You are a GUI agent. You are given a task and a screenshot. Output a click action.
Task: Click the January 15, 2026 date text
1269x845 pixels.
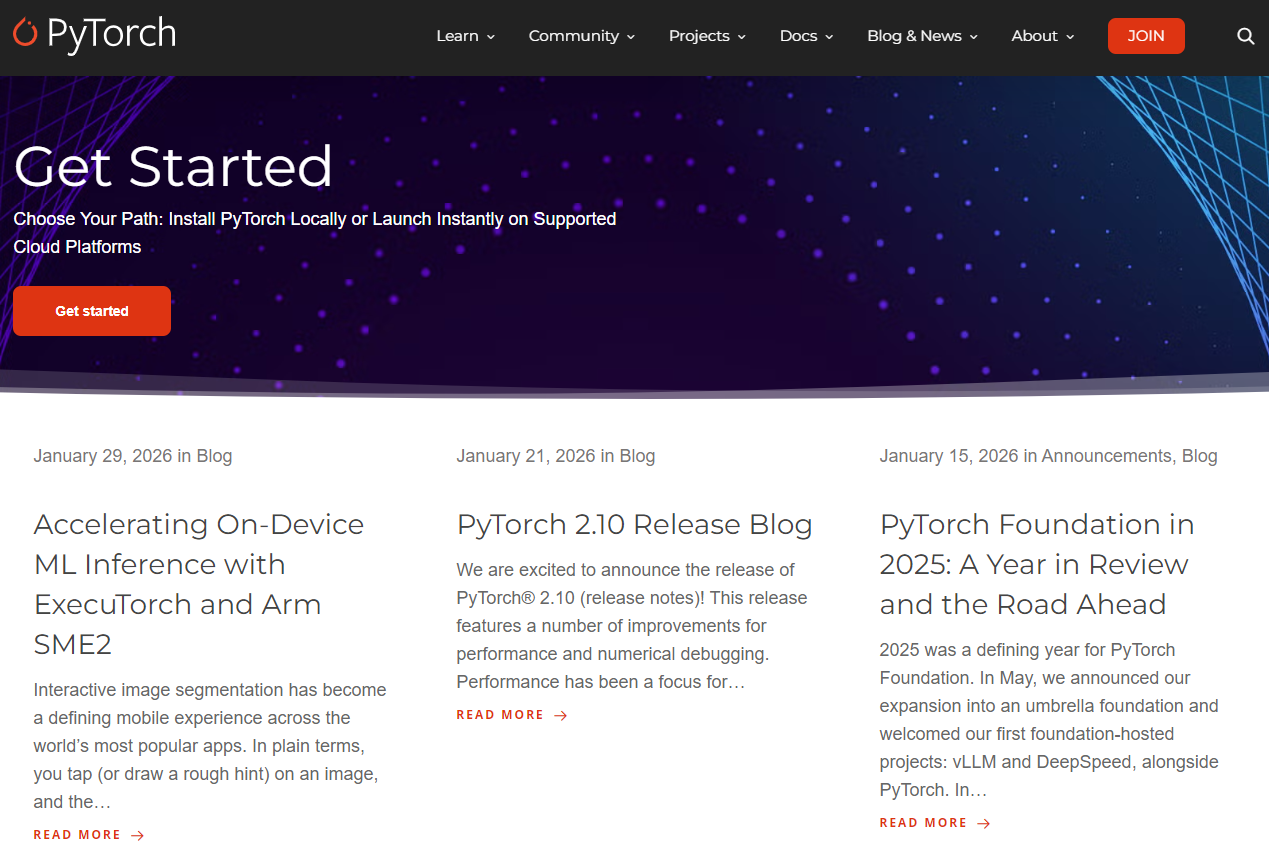[x=949, y=456]
